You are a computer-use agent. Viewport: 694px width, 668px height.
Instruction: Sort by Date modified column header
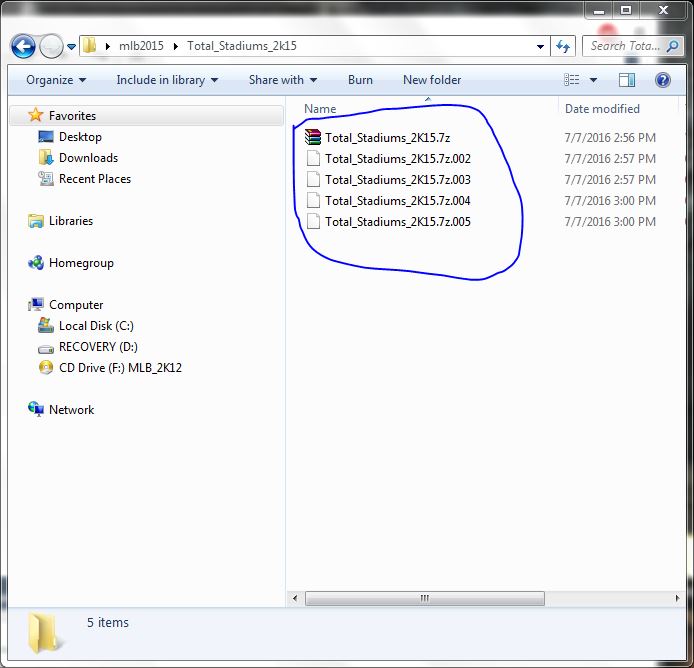602,109
